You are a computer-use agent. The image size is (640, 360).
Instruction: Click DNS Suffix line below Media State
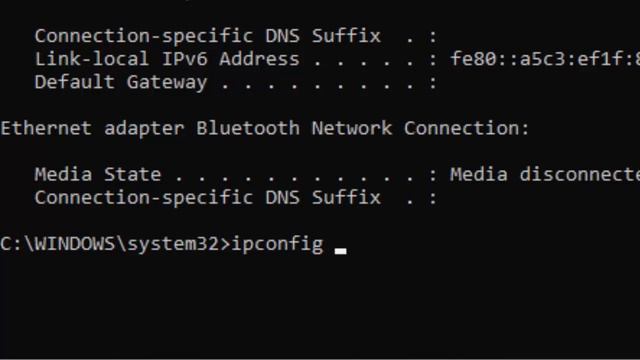click(236, 198)
